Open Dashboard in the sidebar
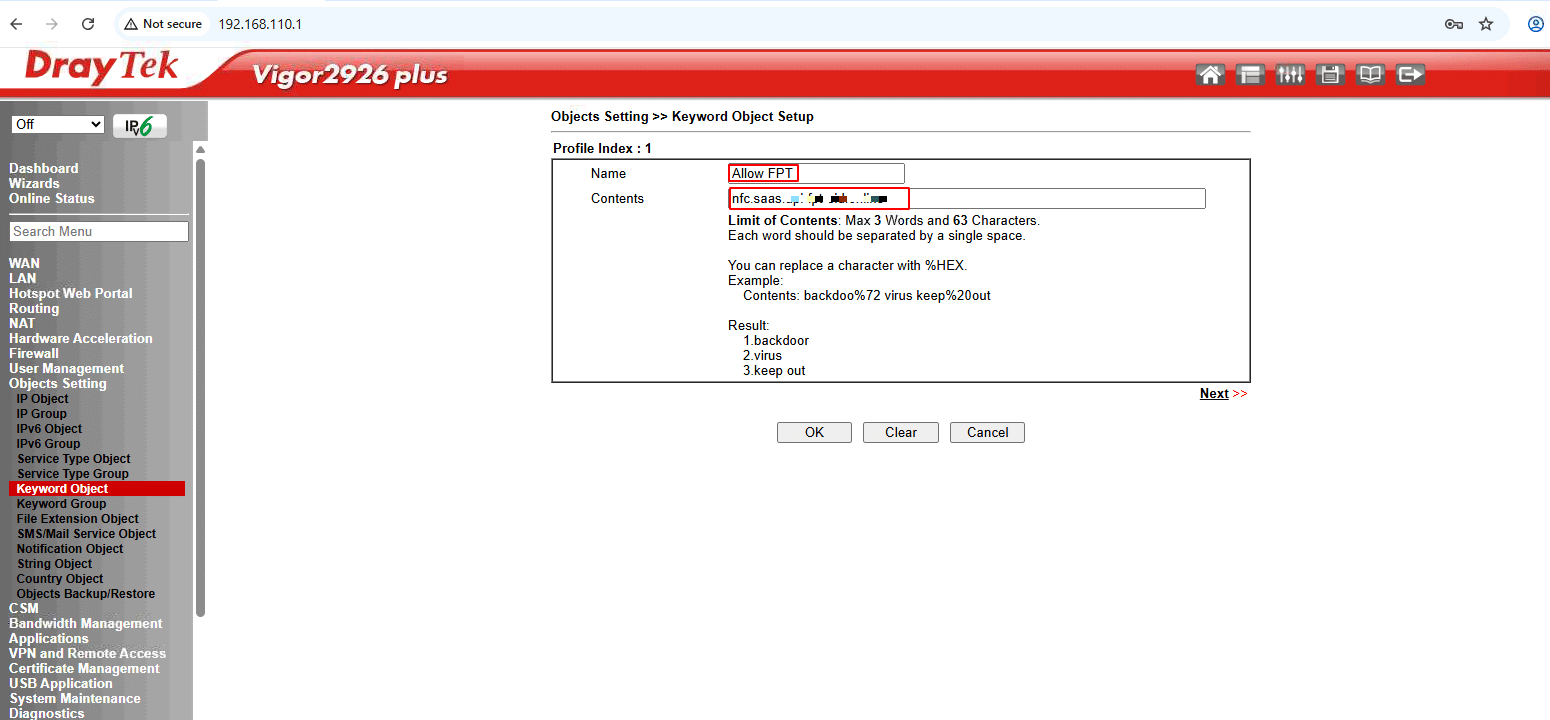The image size is (1550, 720). [43, 168]
